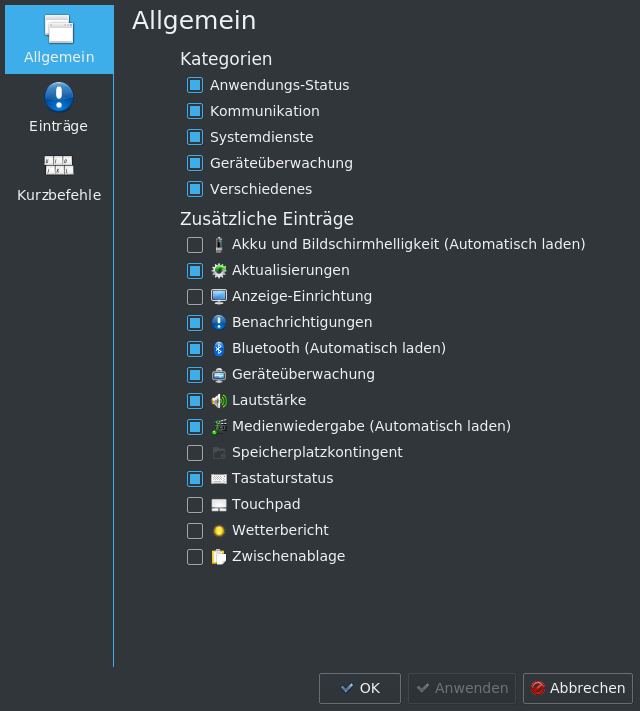Uncheck Geräteüberwachung under Zusätzliche Einträge
640x711 pixels.
(195, 375)
